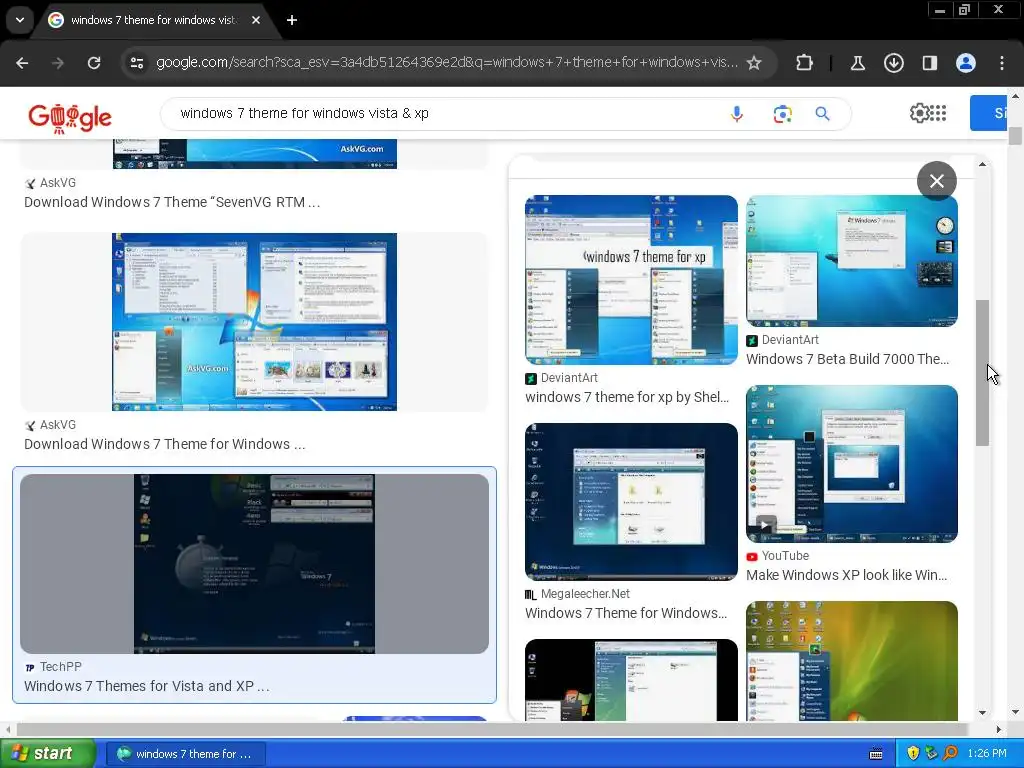Open windows 7 theme for xp DeviantArt thumbnail
Image resolution: width=1024 pixels, height=768 pixels.
click(x=632, y=280)
